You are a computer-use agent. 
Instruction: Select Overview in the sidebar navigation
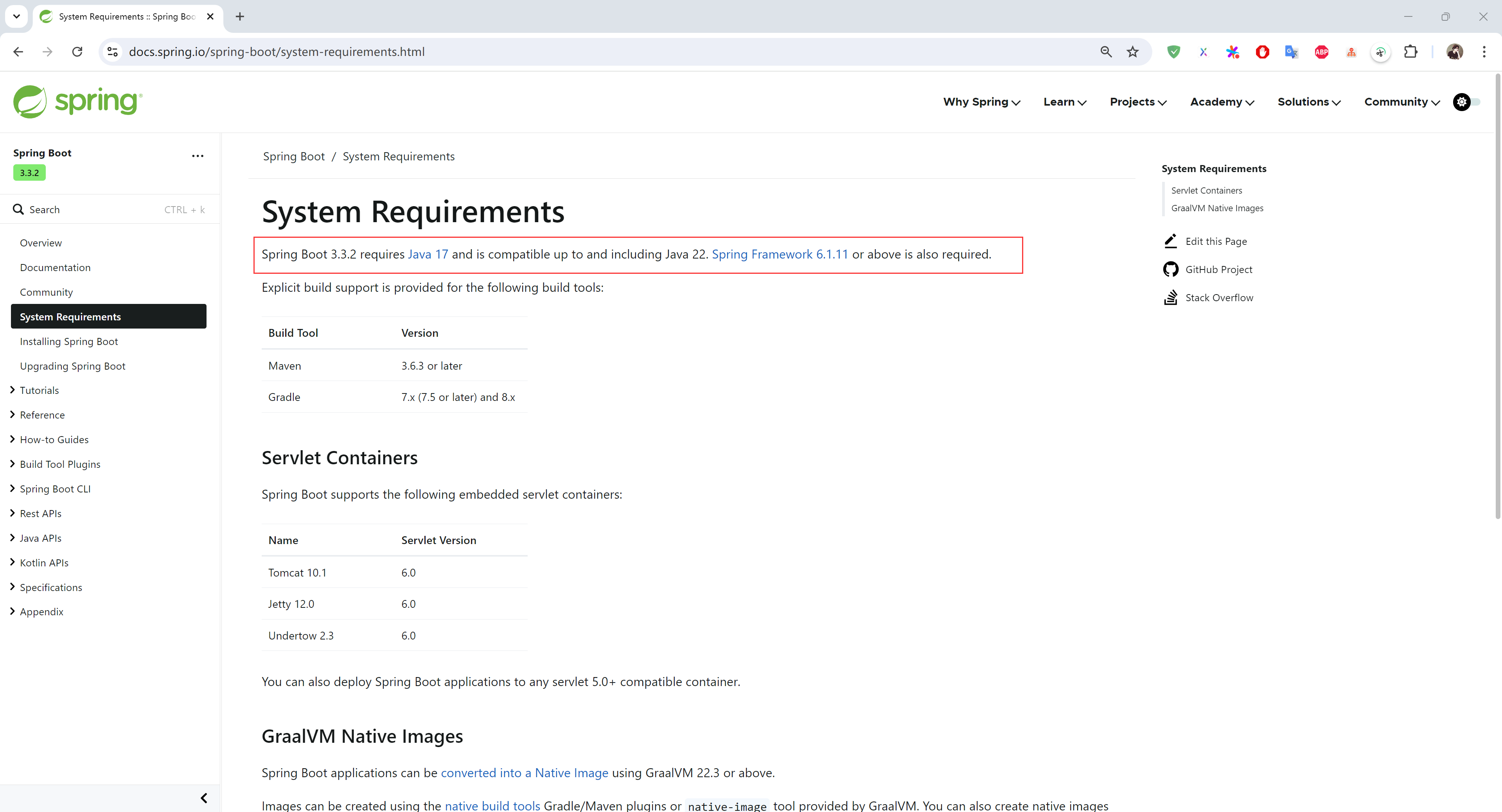(41, 243)
